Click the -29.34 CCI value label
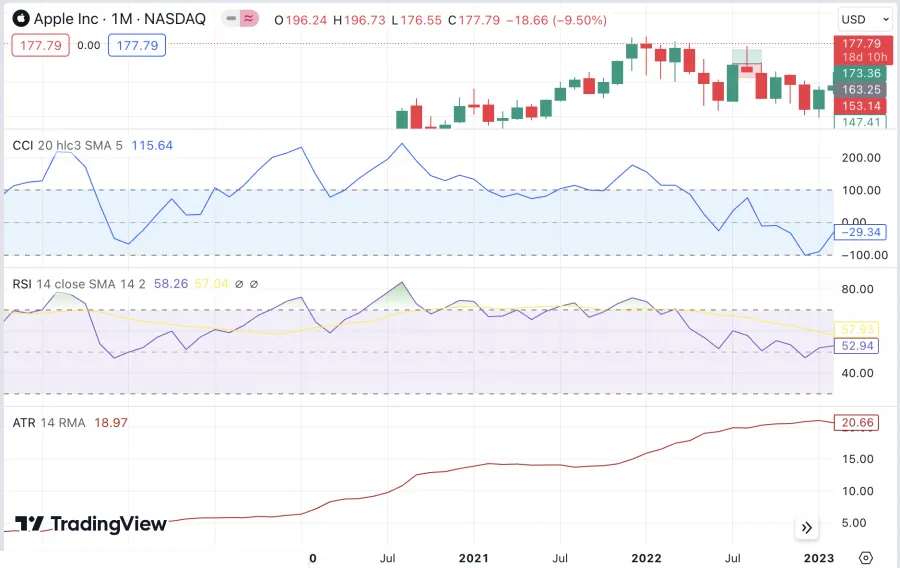 coord(860,232)
